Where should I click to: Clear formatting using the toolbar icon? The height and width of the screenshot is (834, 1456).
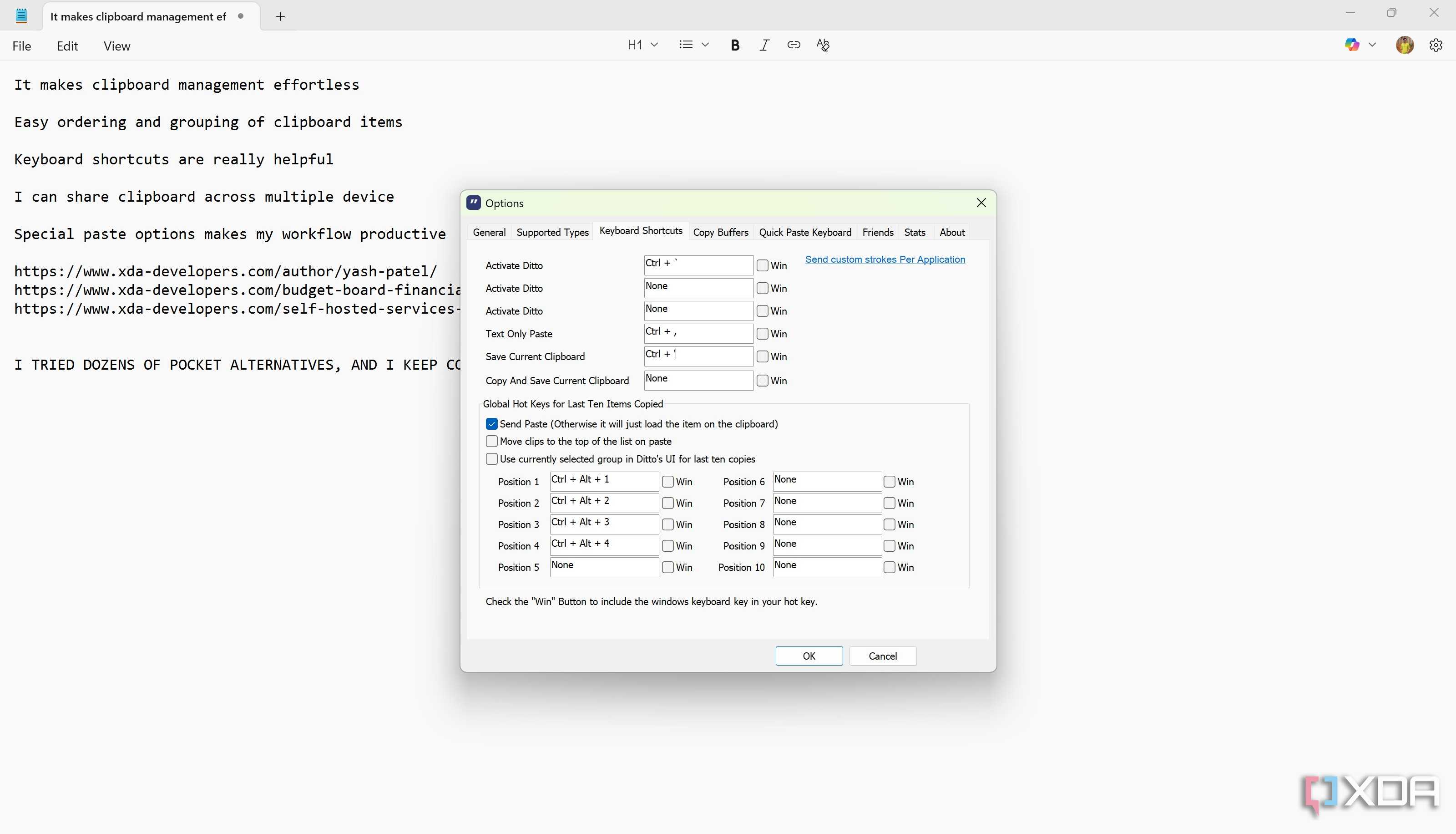(823, 45)
